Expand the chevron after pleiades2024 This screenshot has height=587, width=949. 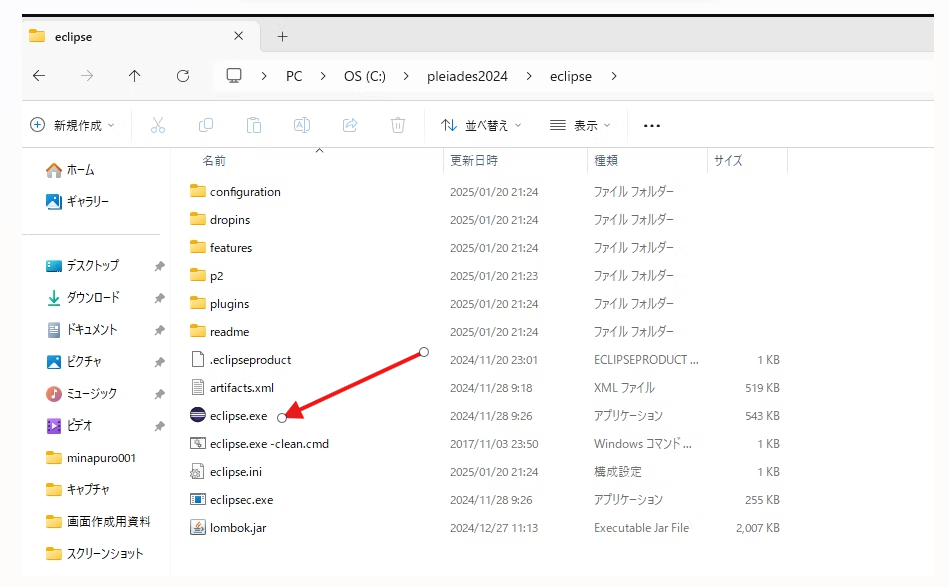(x=529, y=76)
